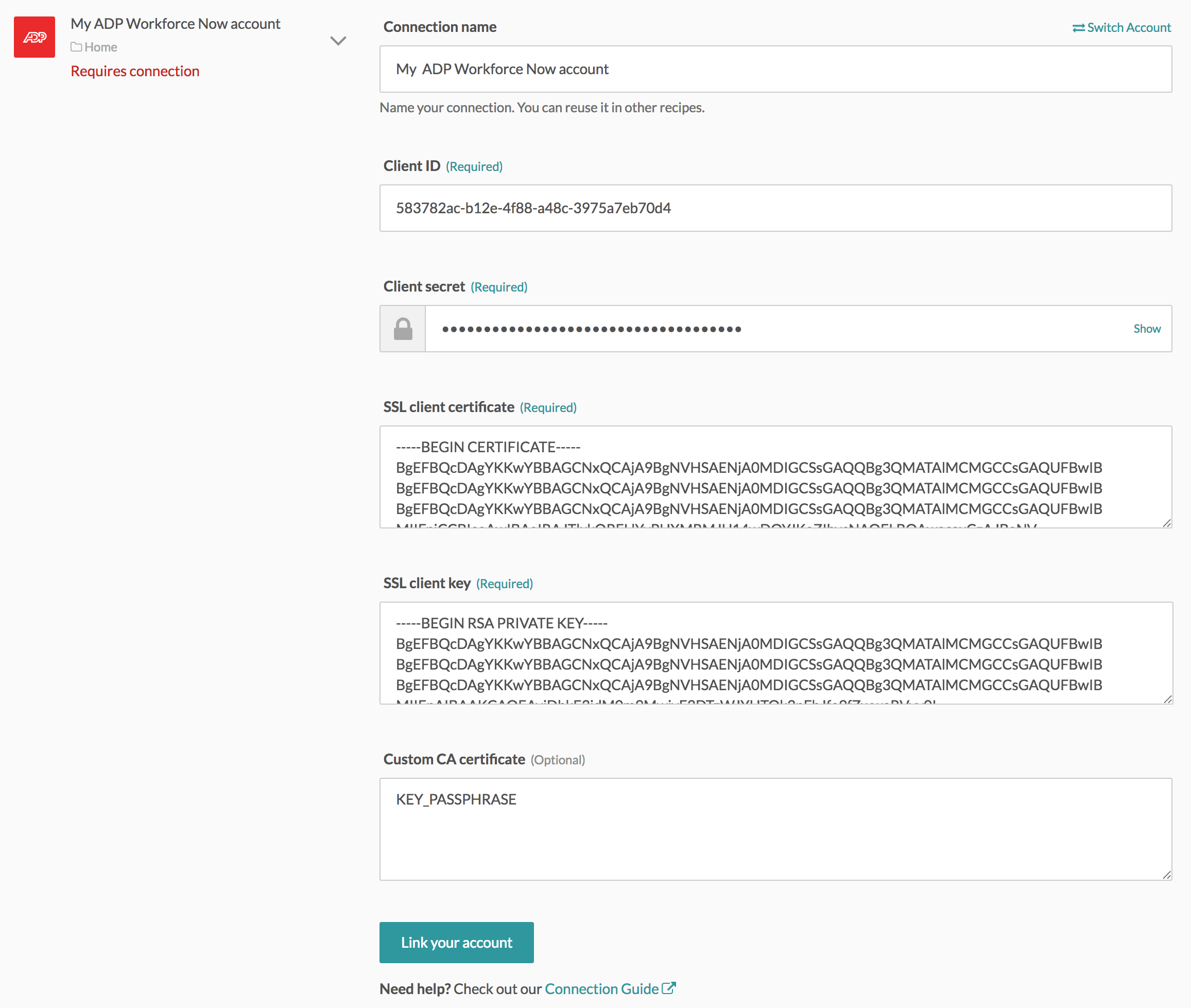Click the switch arrows icon near Switch Account

(1078, 27)
